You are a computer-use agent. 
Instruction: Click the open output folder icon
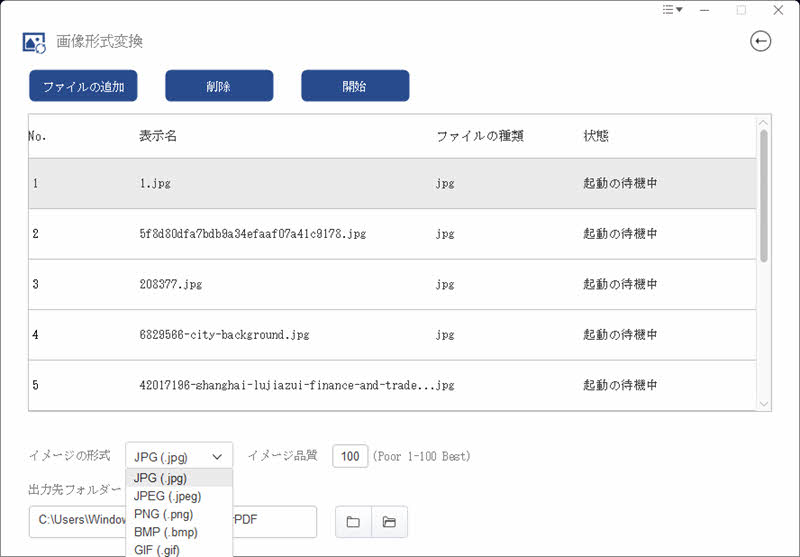[389, 522]
